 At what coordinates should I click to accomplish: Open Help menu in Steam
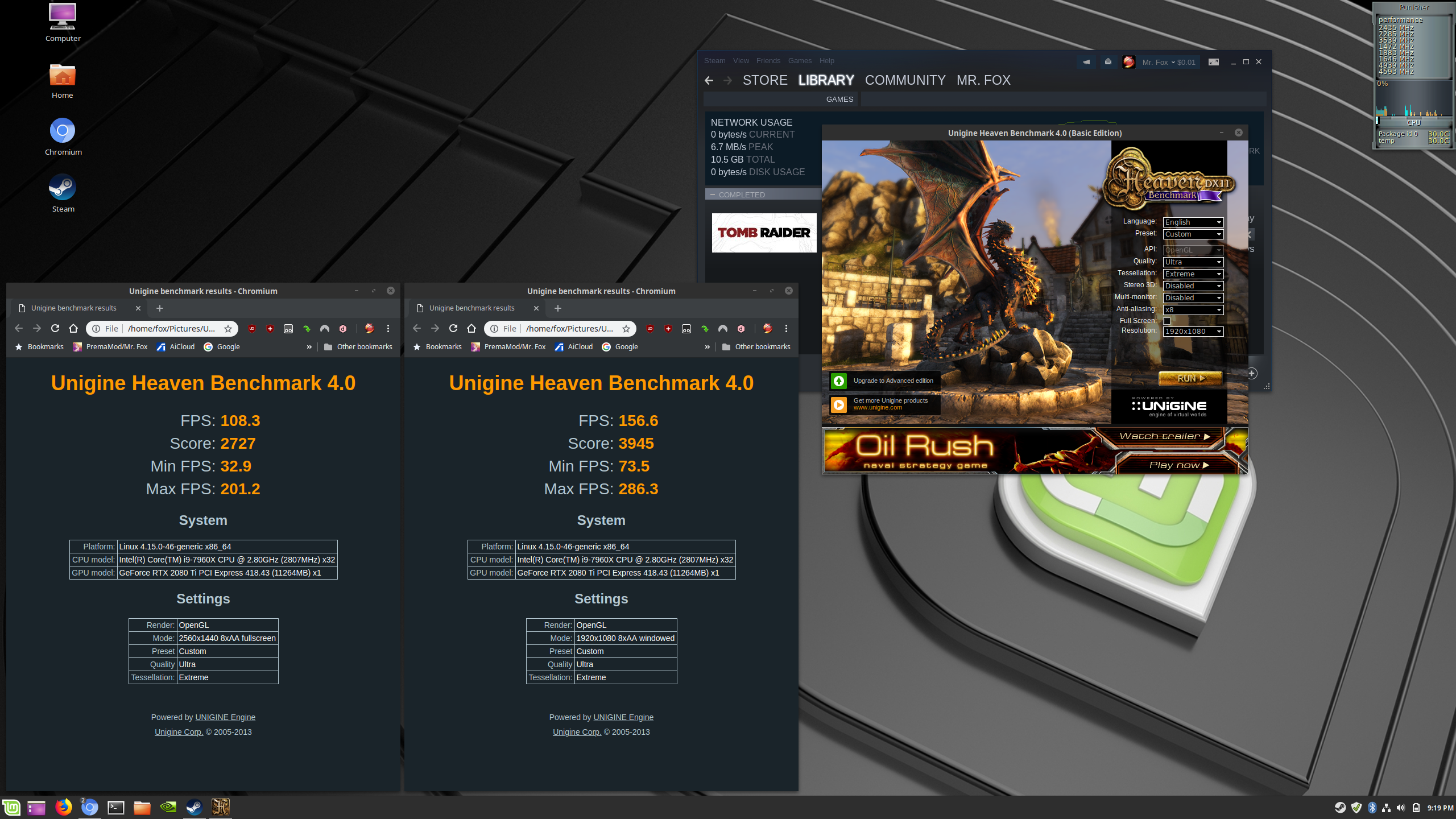tap(826, 61)
